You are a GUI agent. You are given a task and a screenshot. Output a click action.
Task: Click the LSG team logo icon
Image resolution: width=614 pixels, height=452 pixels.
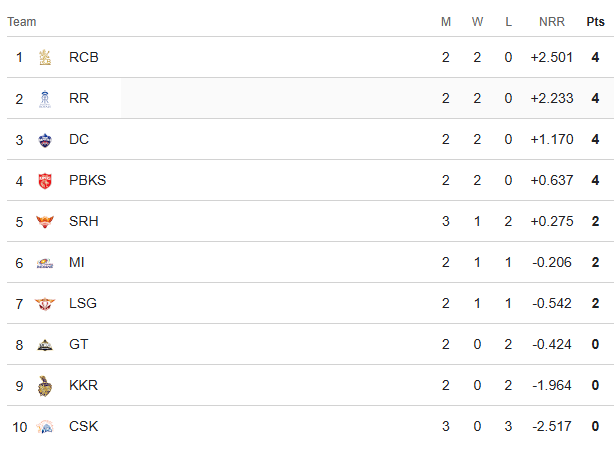pos(44,304)
